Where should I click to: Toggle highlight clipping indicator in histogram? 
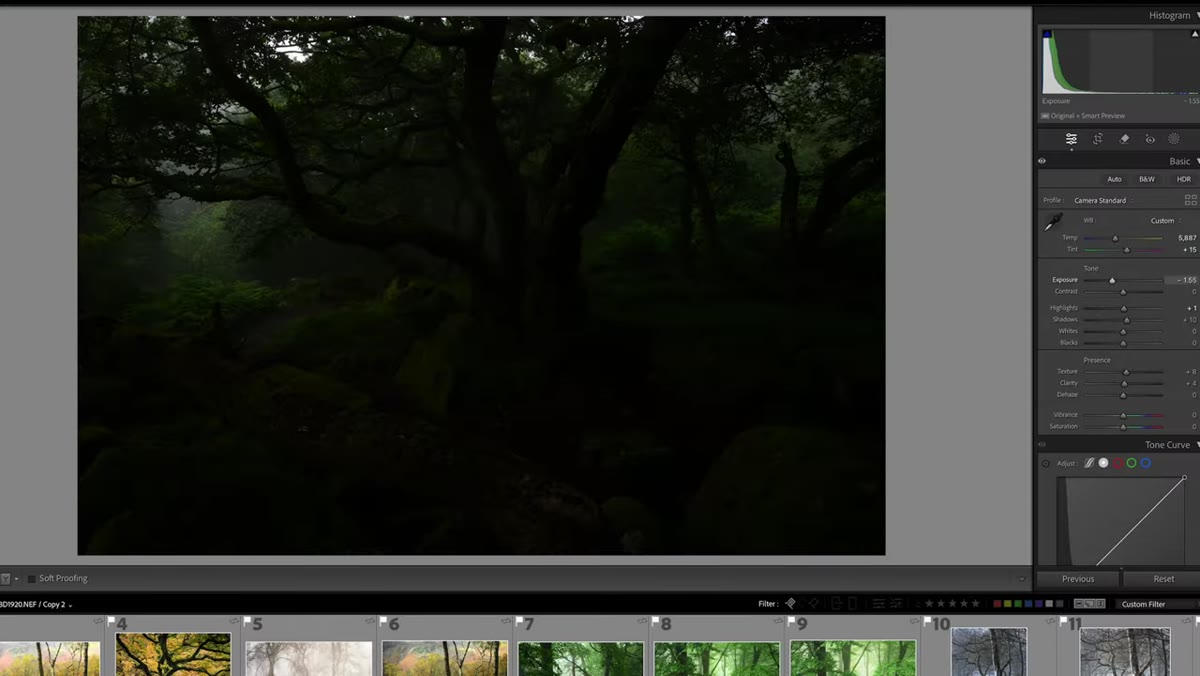(1194, 34)
